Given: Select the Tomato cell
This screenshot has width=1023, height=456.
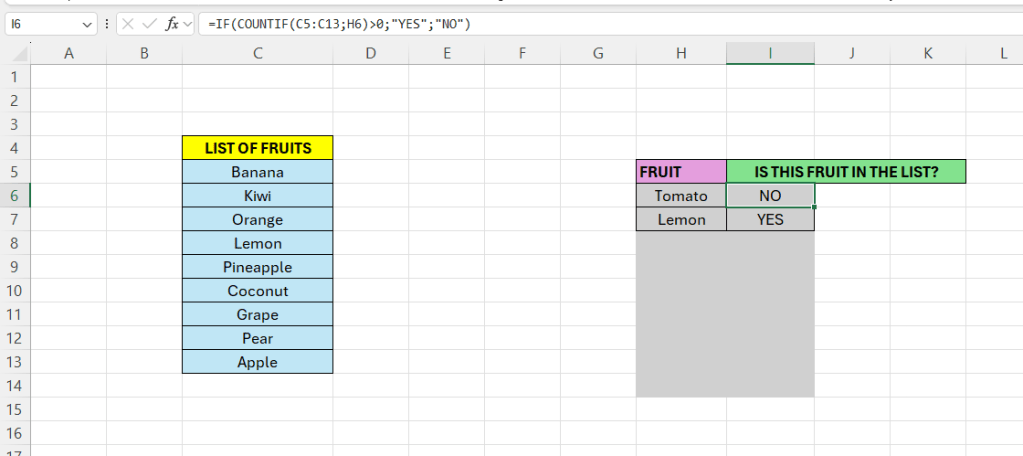Looking at the screenshot, I should tap(681, 196).
